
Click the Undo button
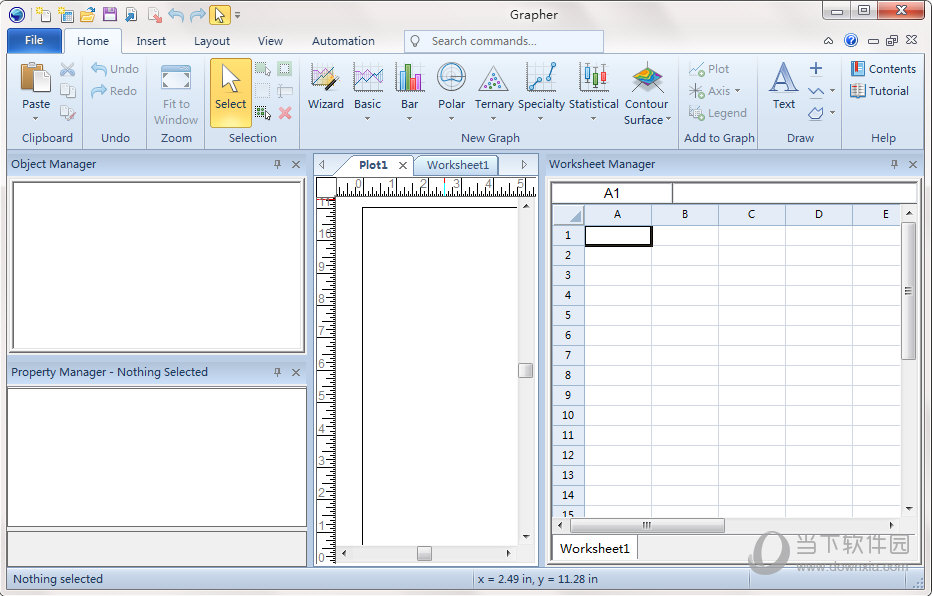115,69
